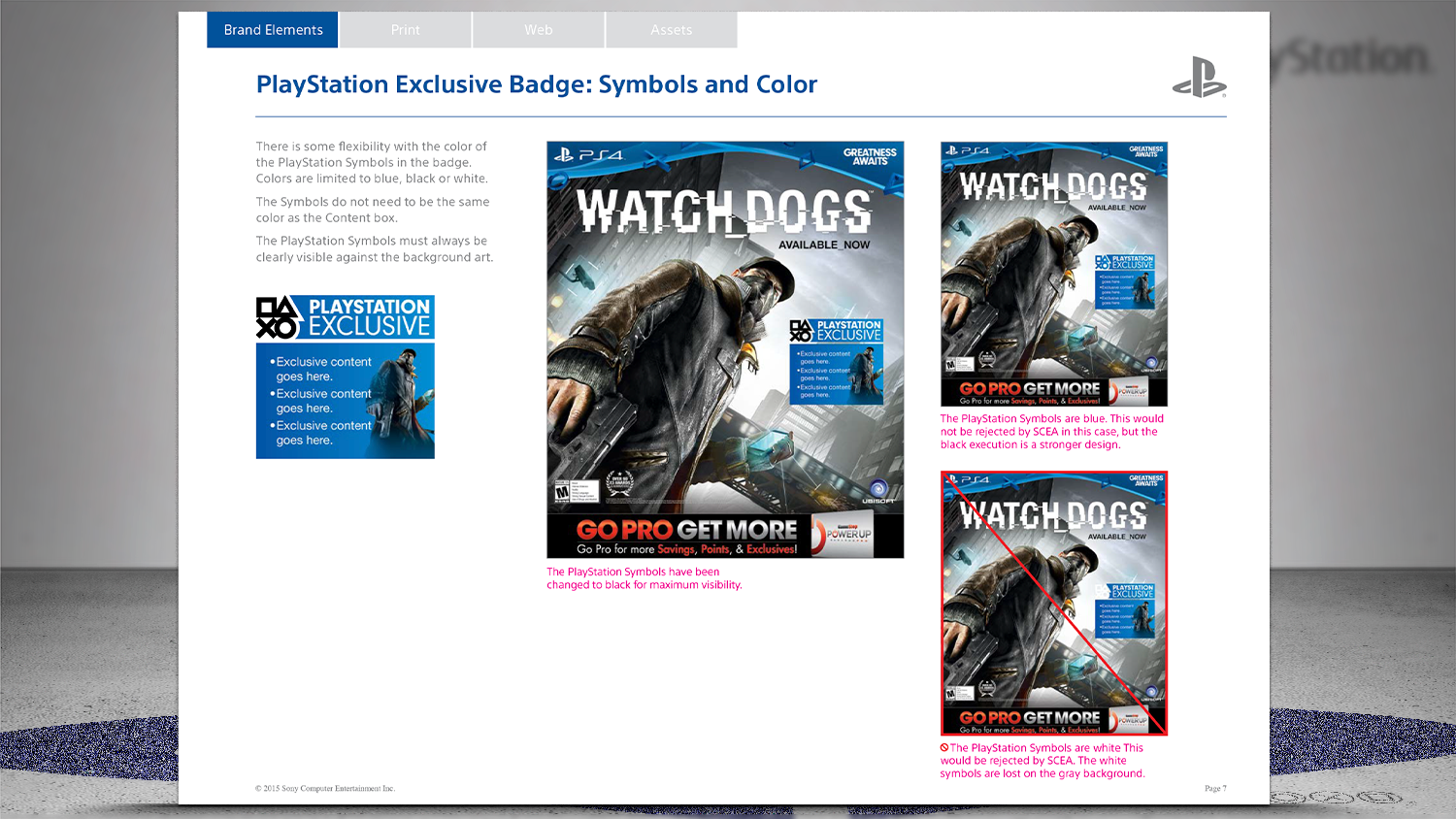Click the PlayStation Exclusive badge on blue-symbols poster
Viewport: 1456px width, 819px height.
point(1125,282)
